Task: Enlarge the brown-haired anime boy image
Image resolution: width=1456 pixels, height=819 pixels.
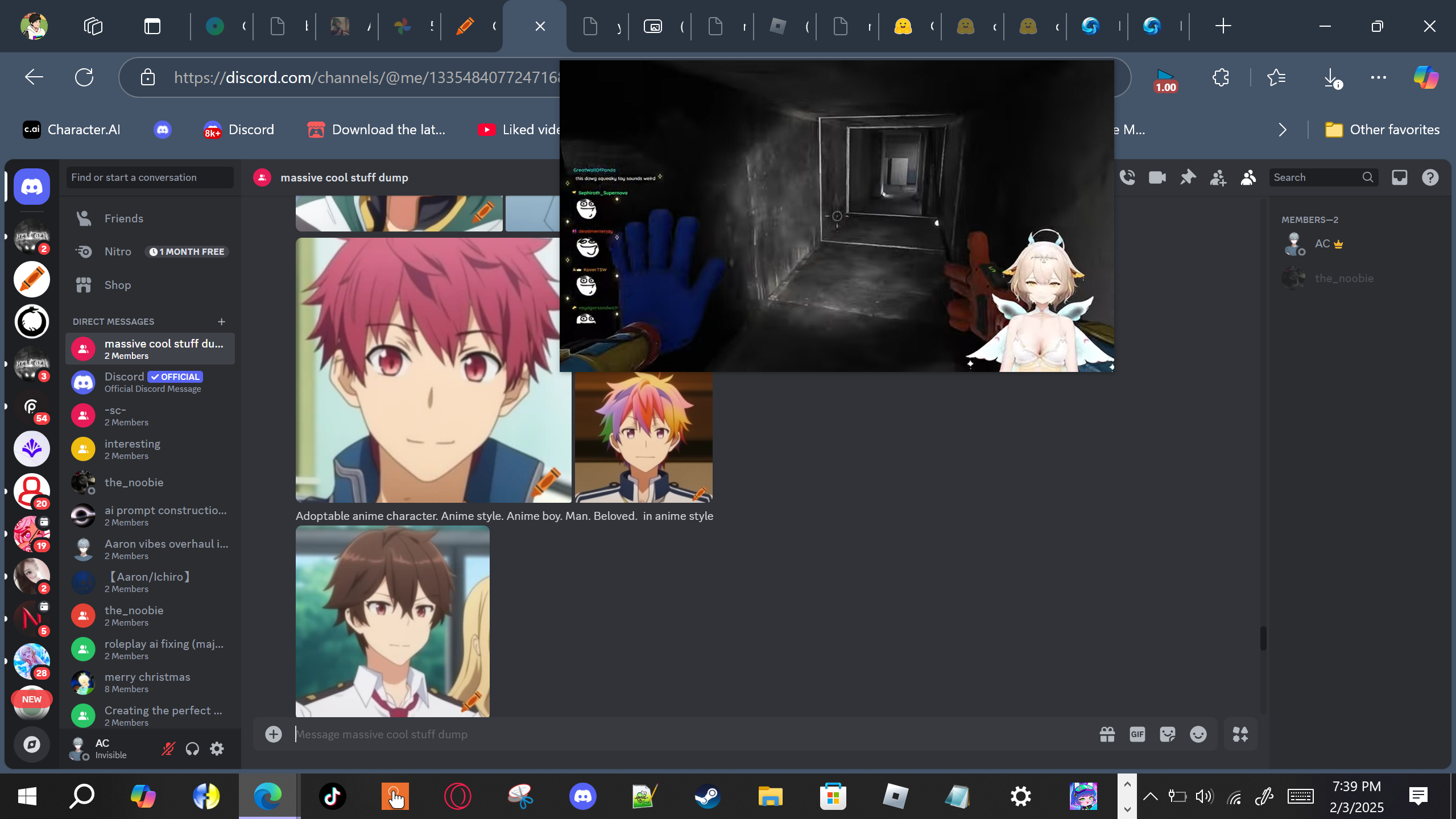Action: point(392,621)
